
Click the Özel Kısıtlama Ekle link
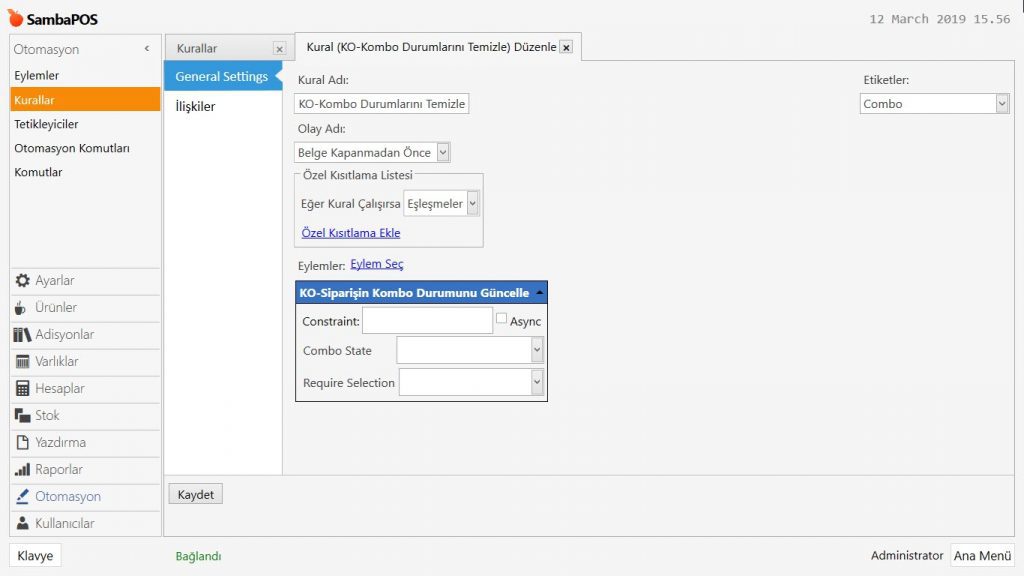[350, 233]
